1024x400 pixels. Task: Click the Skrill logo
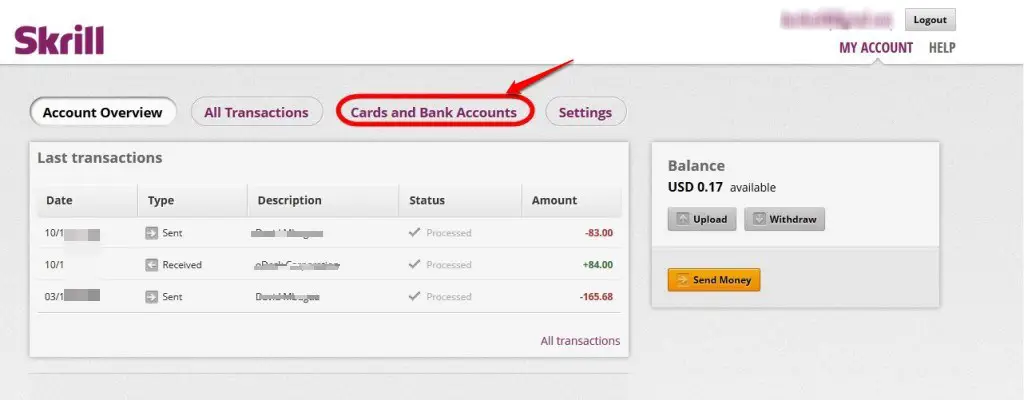click(59, 41)
